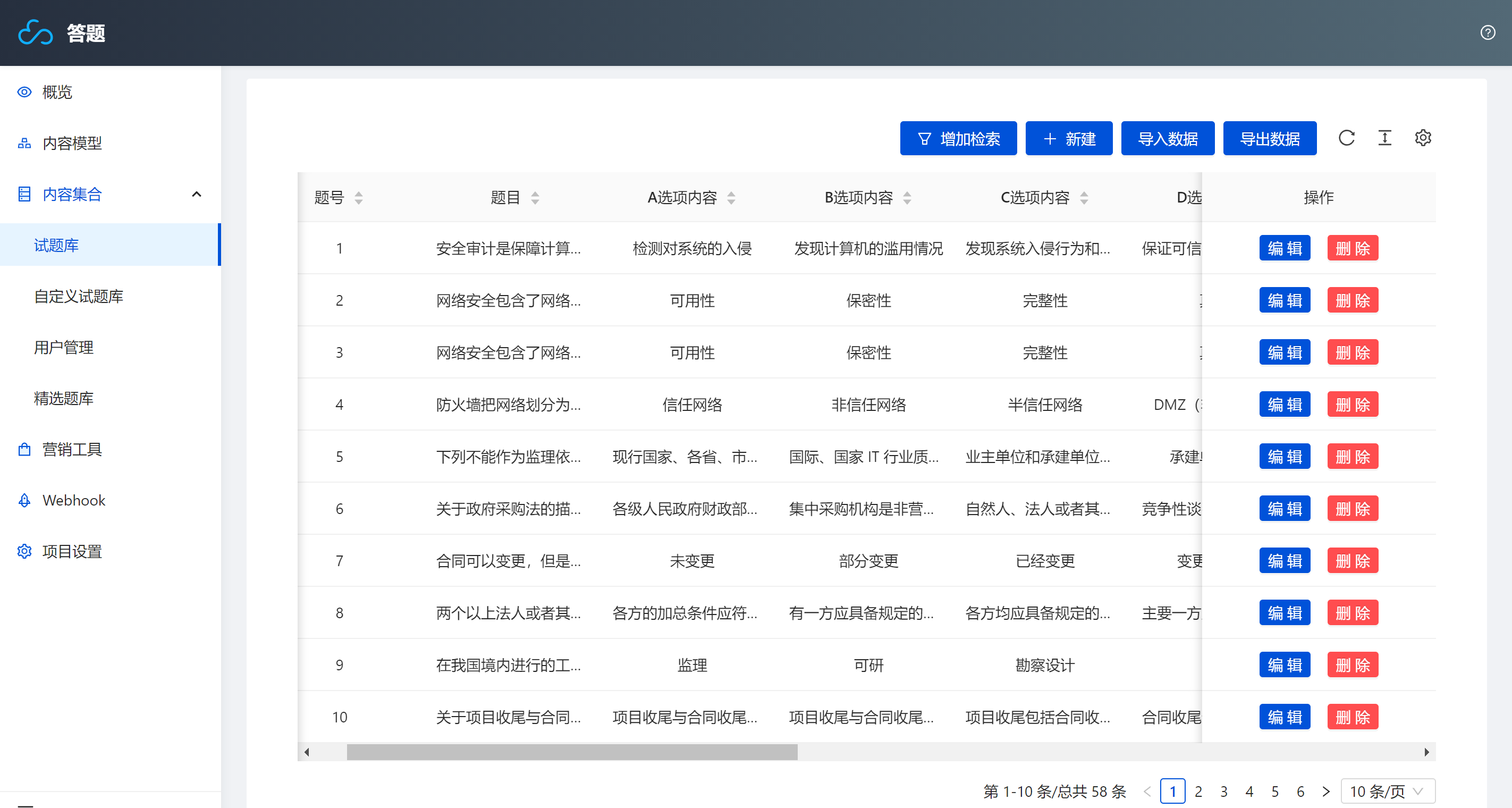Open the table density icon
Viewport: 1512px width, 808px height.
click(1384, 138)
